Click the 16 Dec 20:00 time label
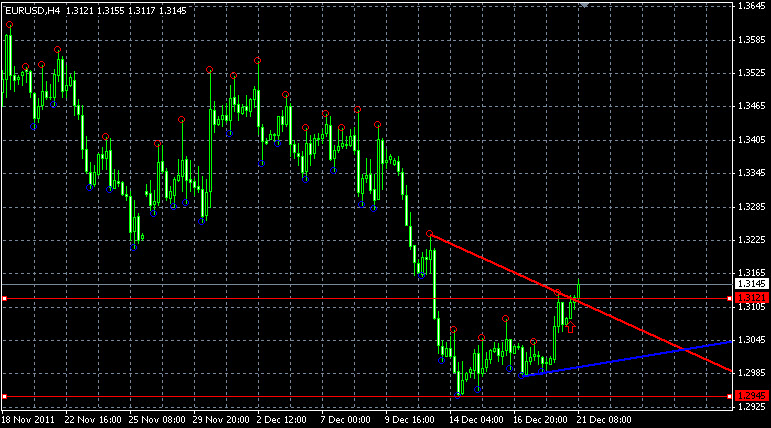Viewport: 771px width, 428px height. 541,420
